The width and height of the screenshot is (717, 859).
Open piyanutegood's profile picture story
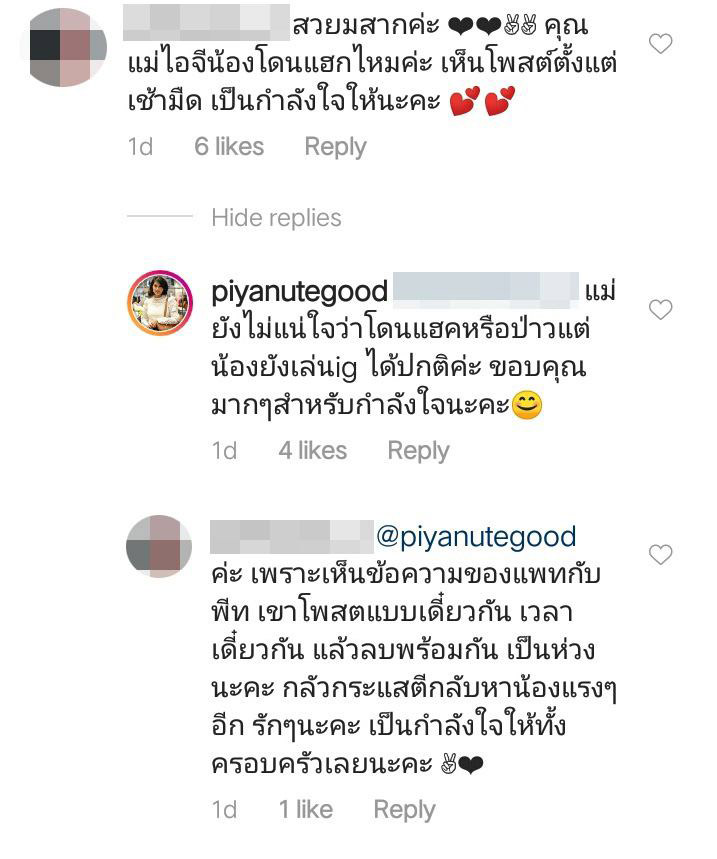coord(160,302)
